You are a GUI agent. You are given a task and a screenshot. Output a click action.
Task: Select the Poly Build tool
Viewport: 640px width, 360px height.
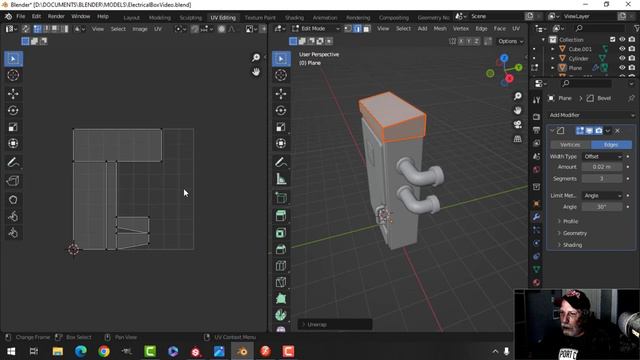[281, 298]
